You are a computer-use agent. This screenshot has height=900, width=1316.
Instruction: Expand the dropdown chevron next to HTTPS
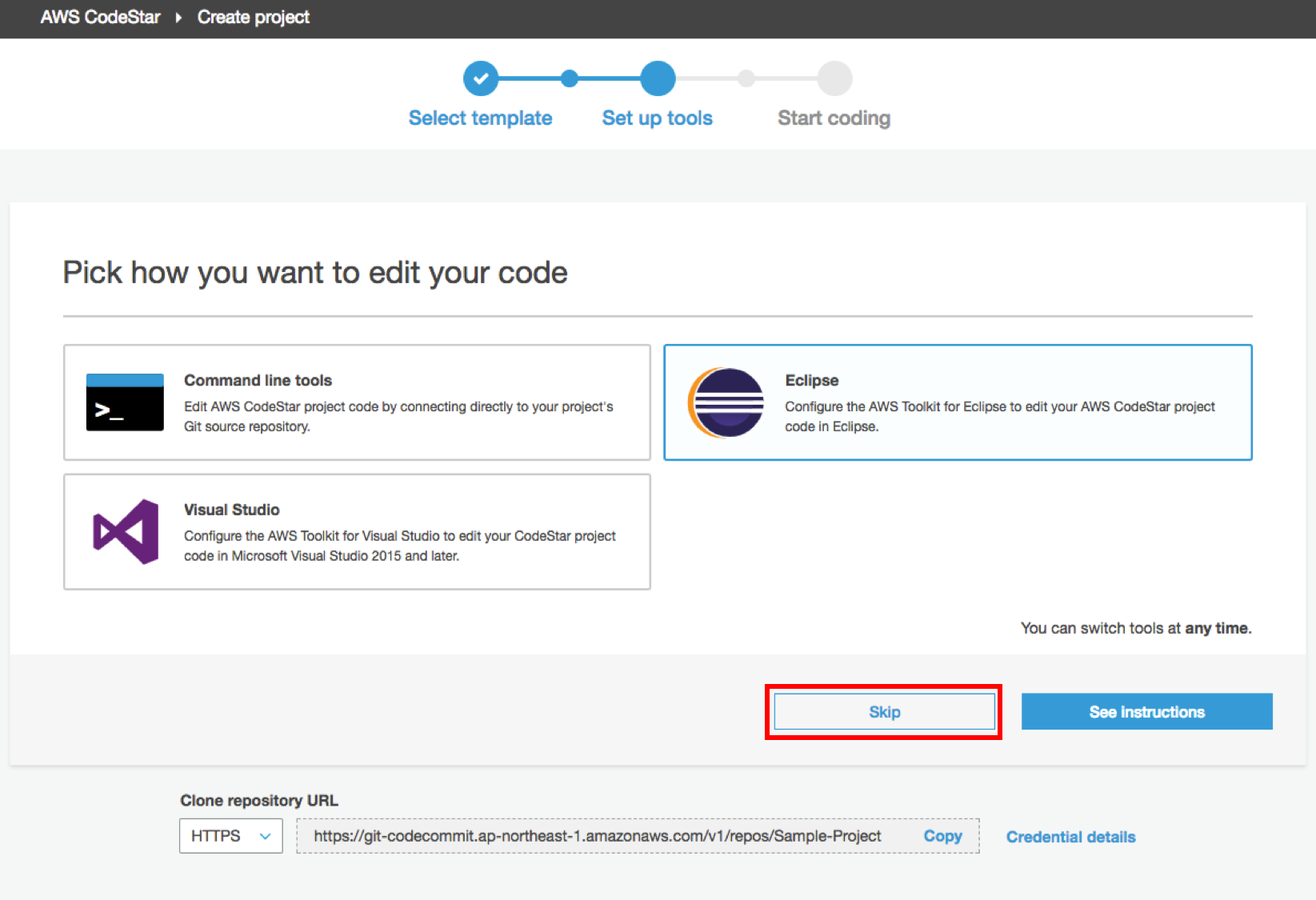265,836
